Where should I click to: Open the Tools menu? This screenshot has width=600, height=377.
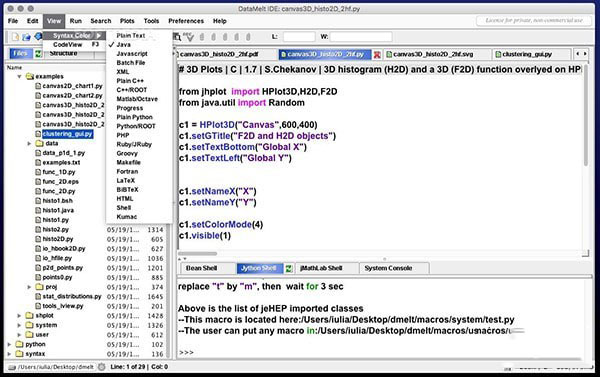[151, 21]
